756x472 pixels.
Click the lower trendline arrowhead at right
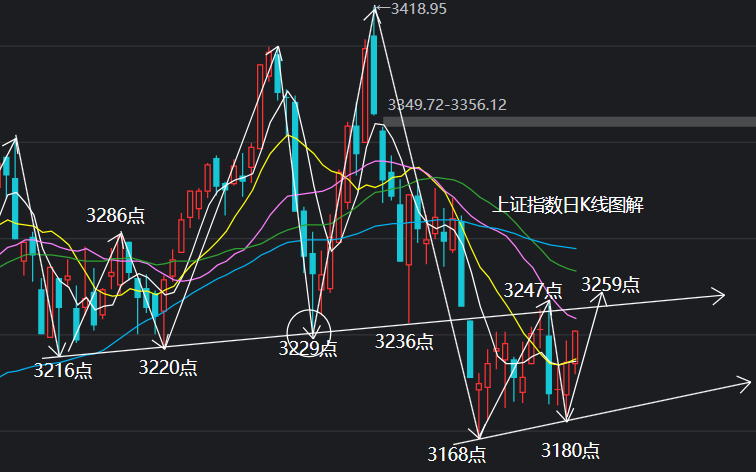coord(744,384)
